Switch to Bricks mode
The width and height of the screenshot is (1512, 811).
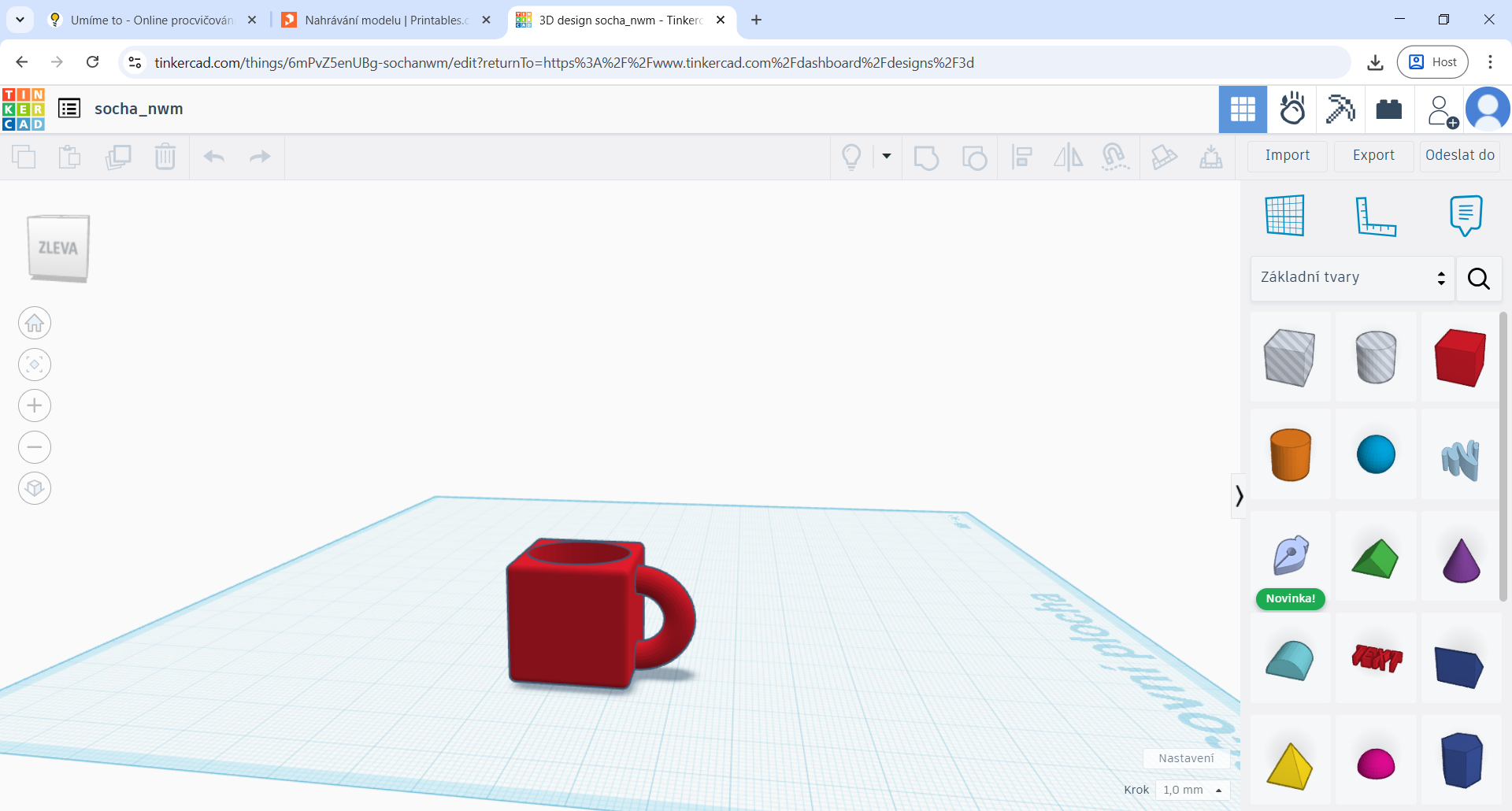tap(1388, 109)
